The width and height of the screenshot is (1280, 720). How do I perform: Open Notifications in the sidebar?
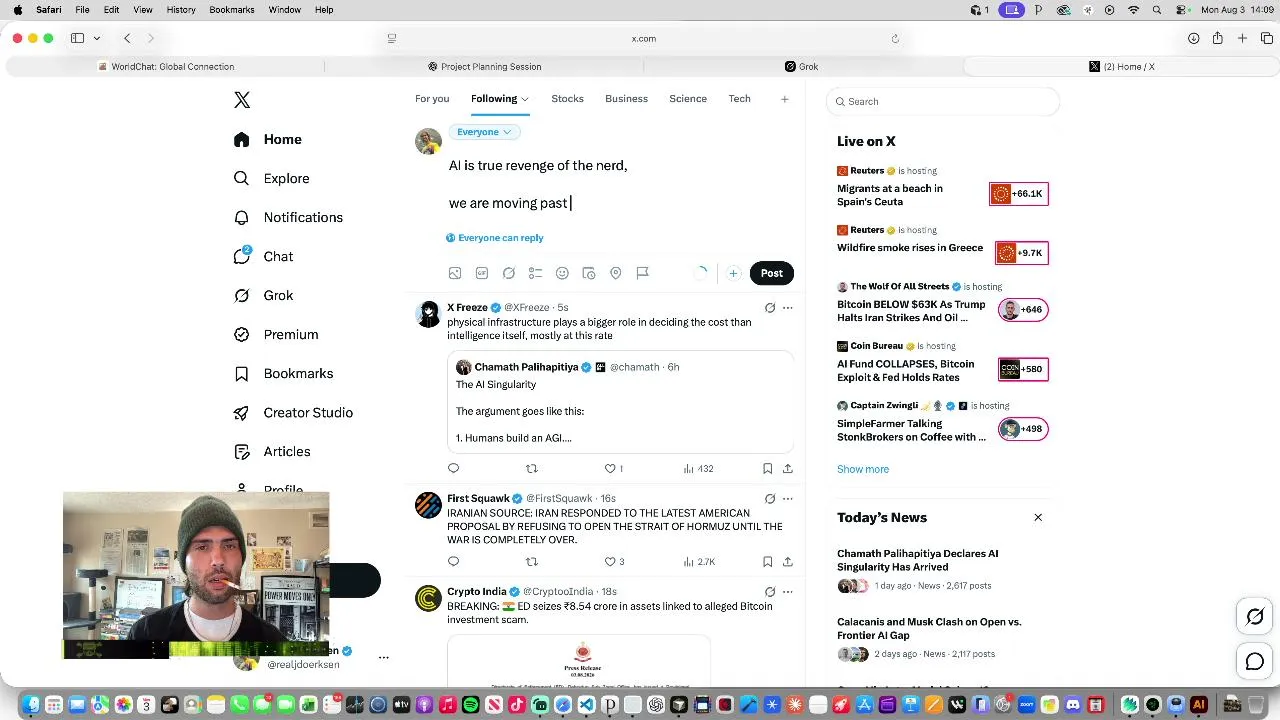[288, 217]
